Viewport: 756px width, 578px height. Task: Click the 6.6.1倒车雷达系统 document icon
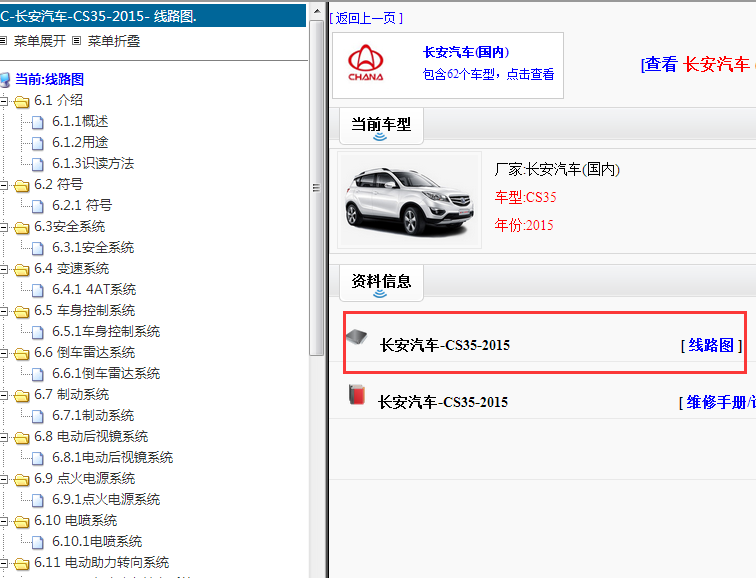pyautogui.click(x=37, y=374)
